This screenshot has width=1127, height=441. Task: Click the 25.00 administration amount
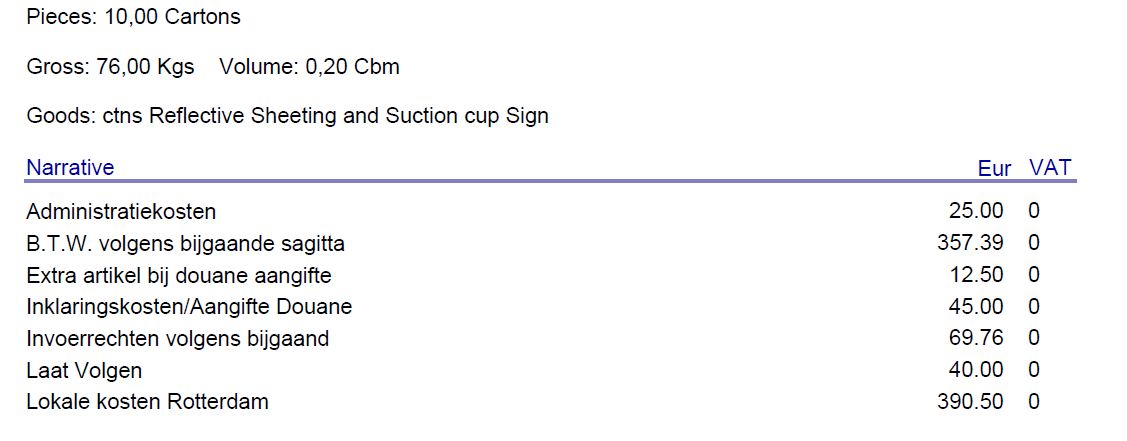[x=976, y=211]
